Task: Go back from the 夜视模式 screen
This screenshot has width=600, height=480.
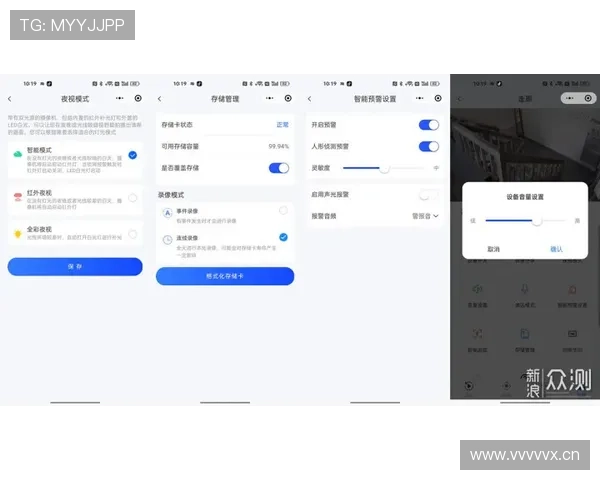Action: point(10,99)
